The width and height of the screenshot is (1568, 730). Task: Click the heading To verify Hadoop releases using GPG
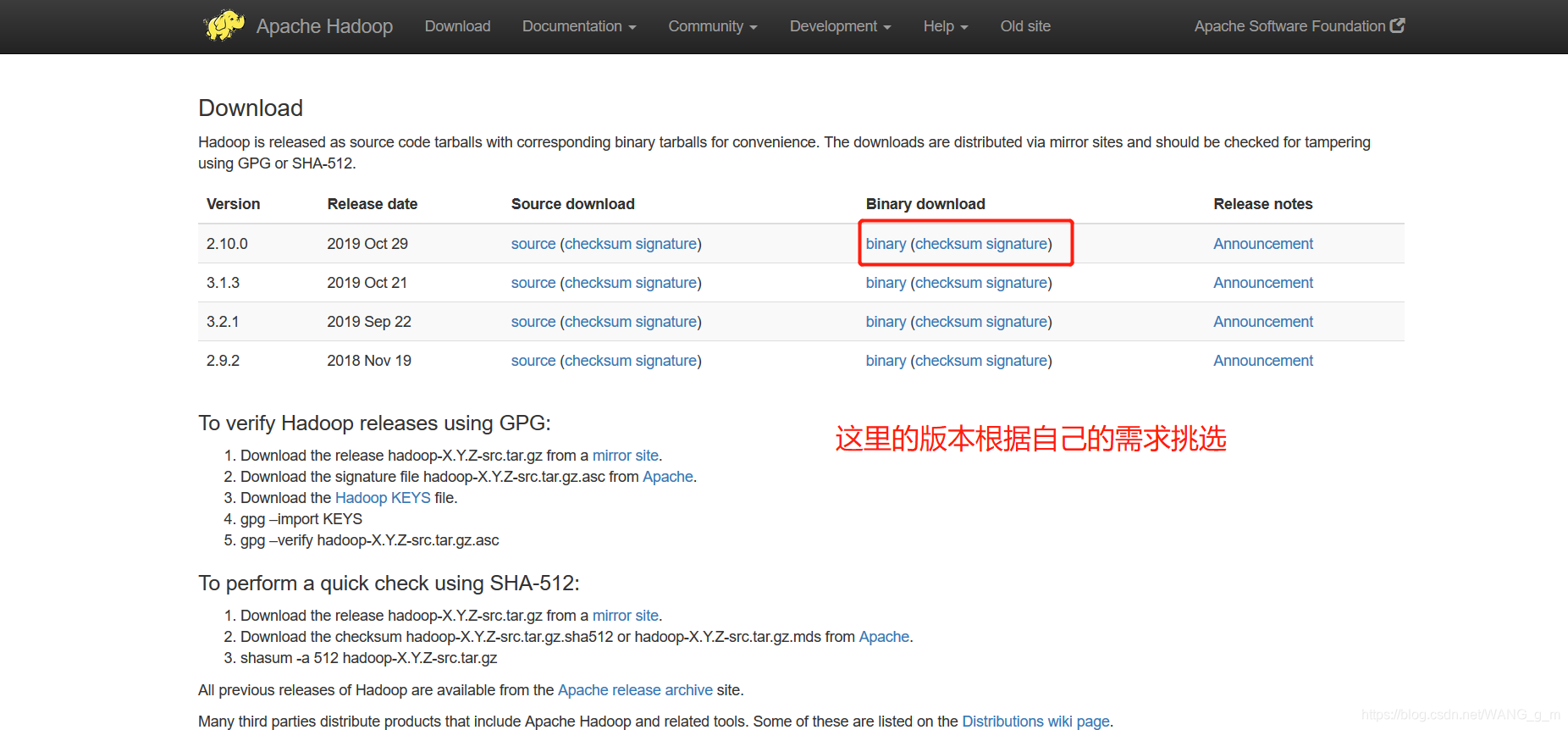pyautogui.click(x=374, y=423)
